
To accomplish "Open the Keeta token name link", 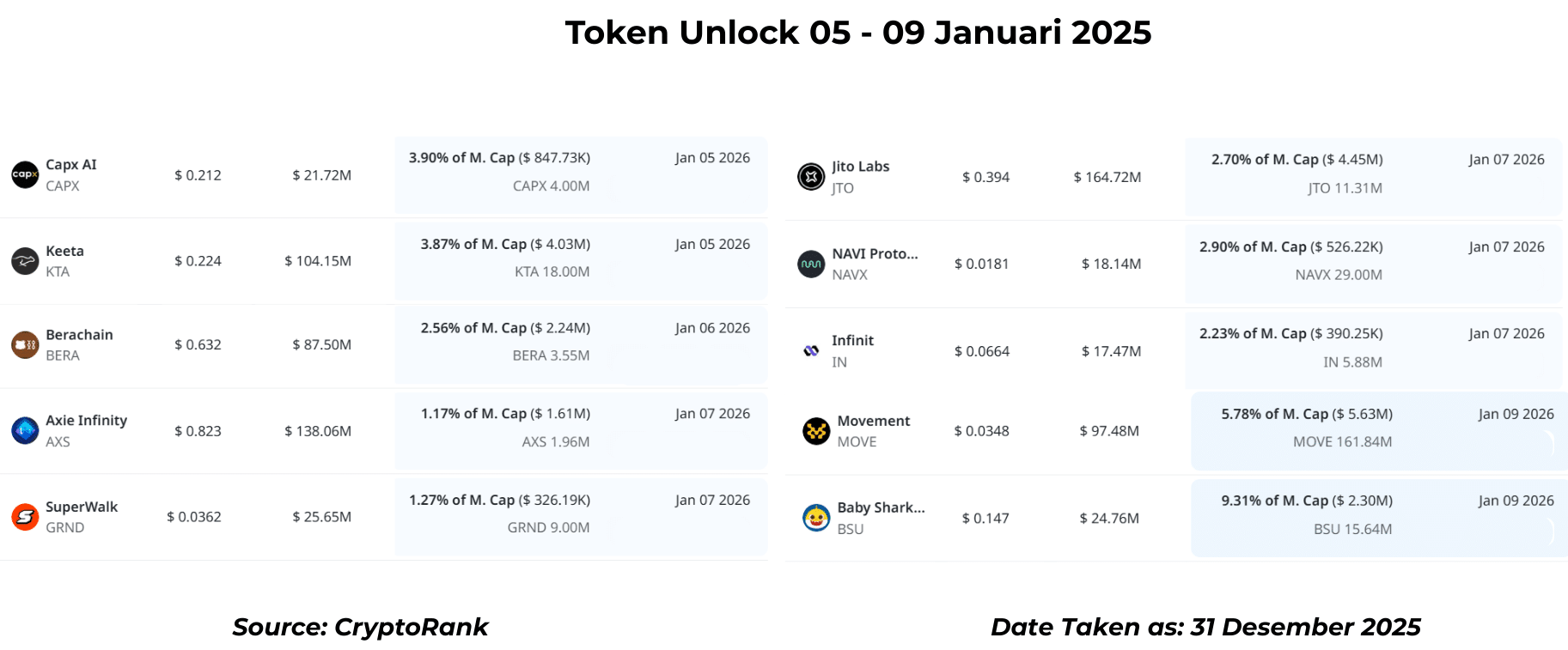I will coord(64,251).
